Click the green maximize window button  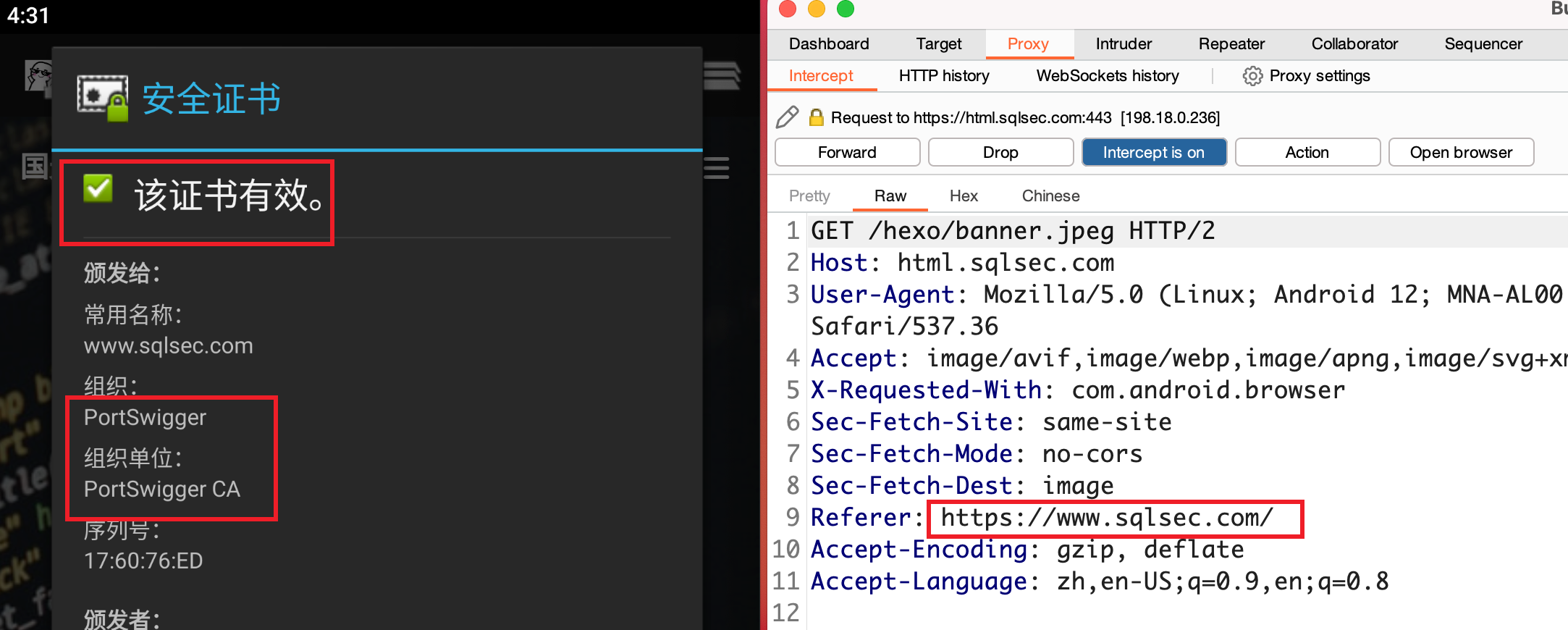click(846, 9)
